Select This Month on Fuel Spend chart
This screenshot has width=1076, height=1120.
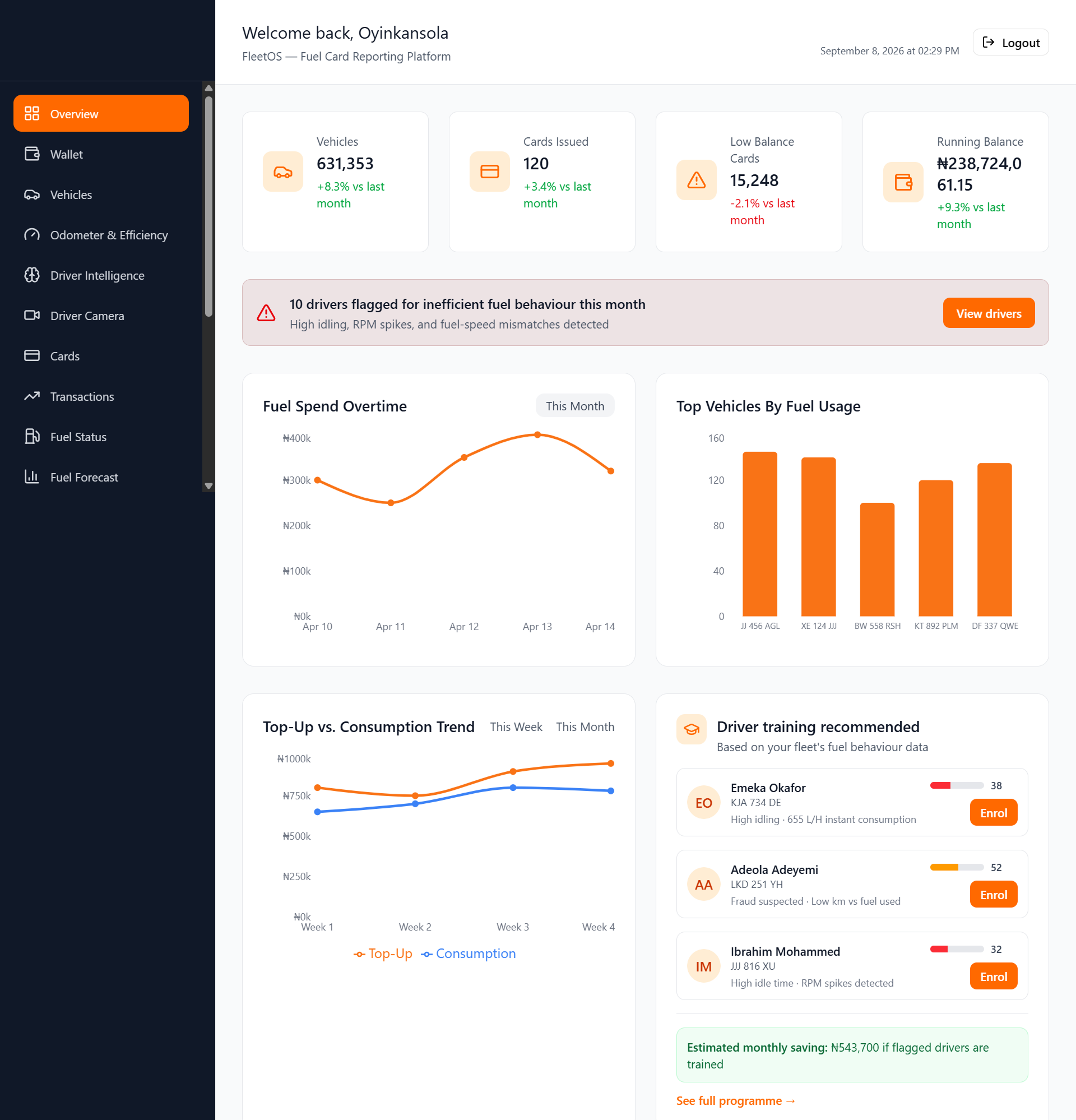(575, 406)
